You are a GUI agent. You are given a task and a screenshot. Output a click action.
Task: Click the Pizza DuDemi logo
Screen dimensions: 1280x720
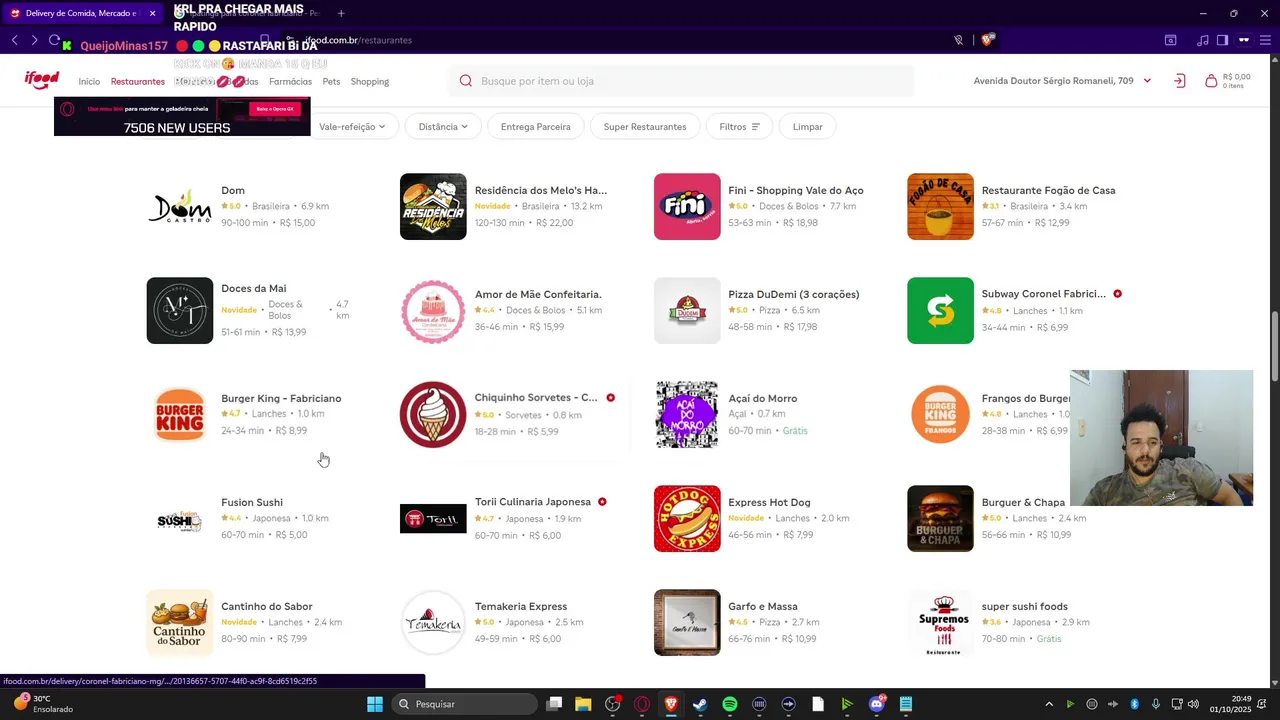click(x=687, y=311)
